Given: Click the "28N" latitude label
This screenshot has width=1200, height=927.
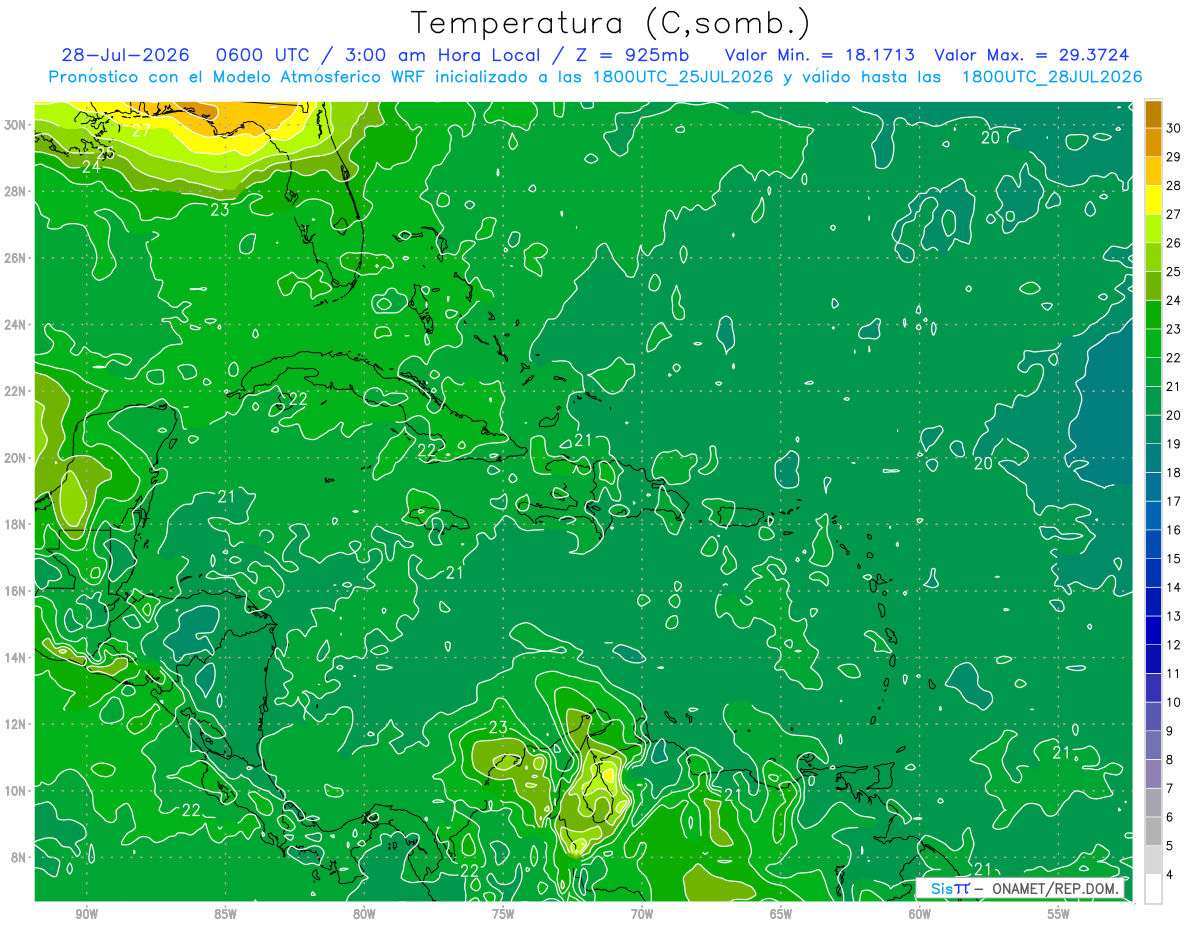Looking at the screenshot, I should tap(16, 191).
